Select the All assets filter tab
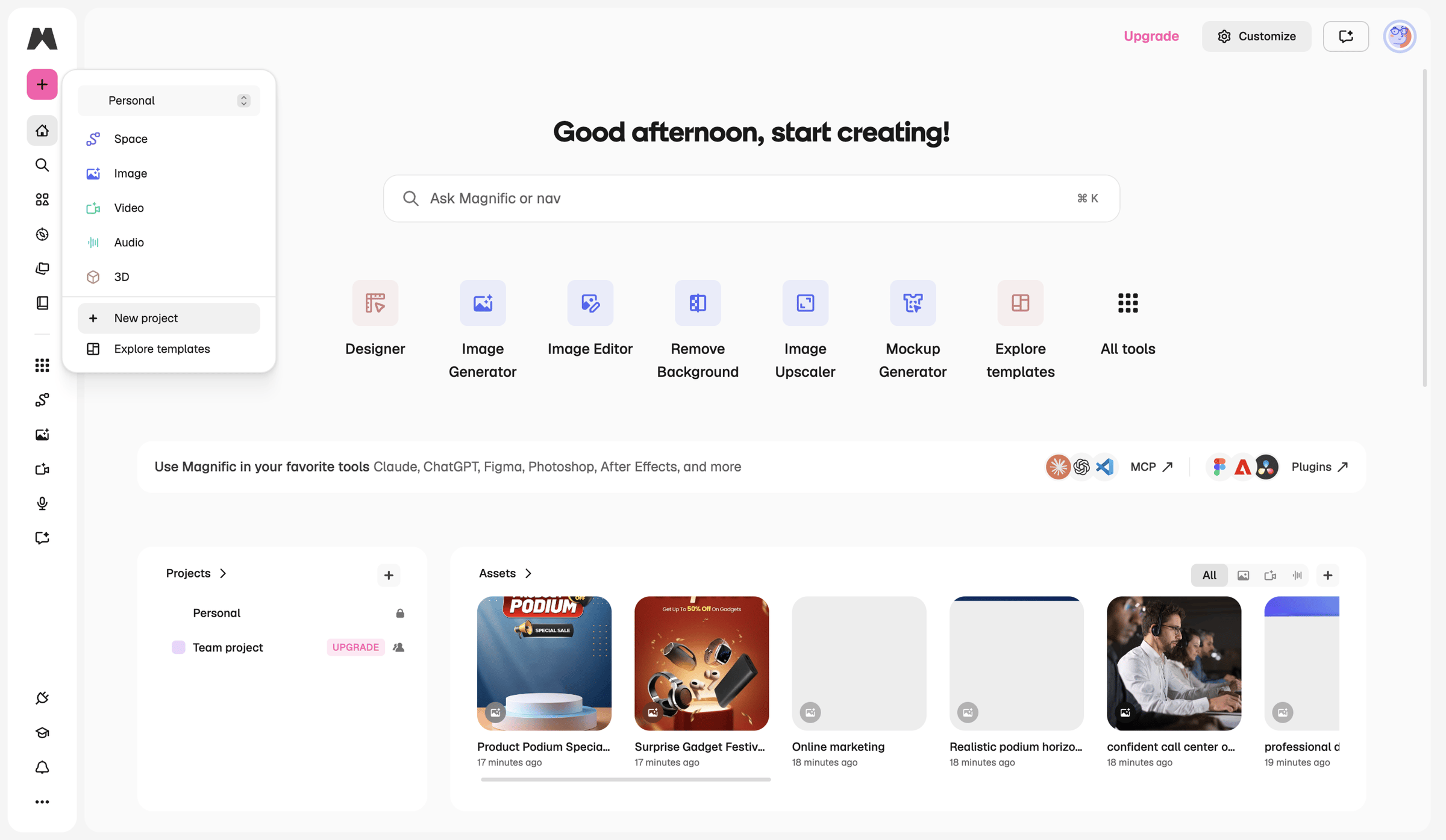 pyautogui.click(x=1209, y=575)
